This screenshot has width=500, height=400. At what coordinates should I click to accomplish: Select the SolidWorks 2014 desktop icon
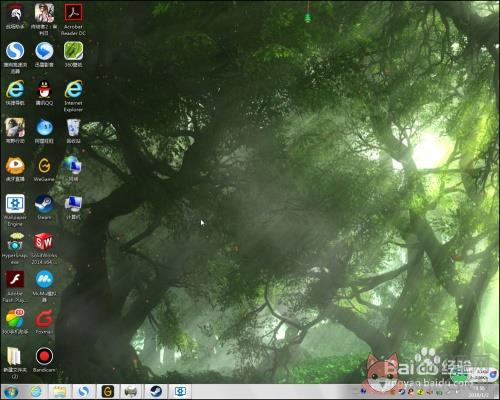[x=44, y=248]
